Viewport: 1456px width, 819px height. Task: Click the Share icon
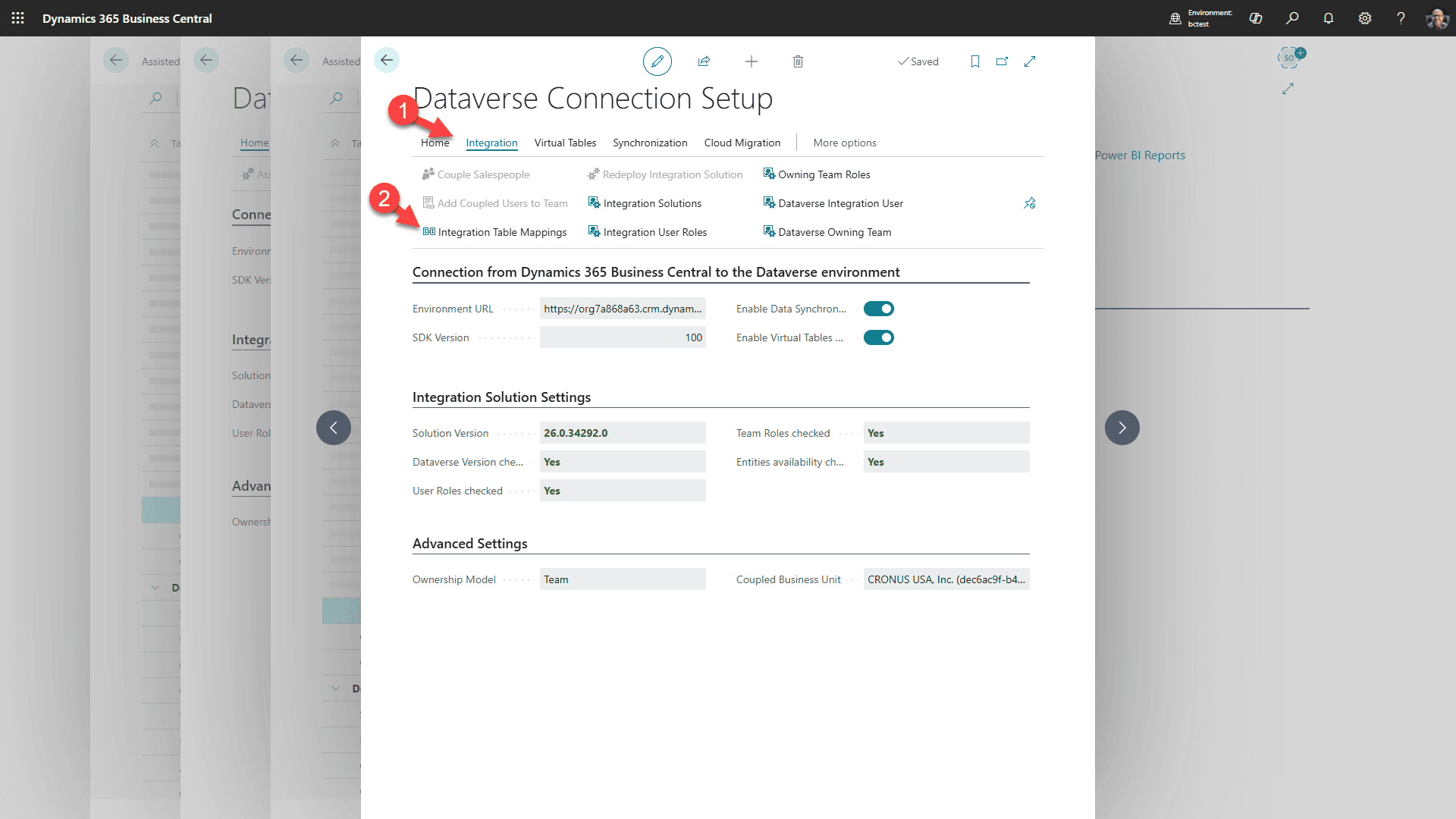click(704, 61)
